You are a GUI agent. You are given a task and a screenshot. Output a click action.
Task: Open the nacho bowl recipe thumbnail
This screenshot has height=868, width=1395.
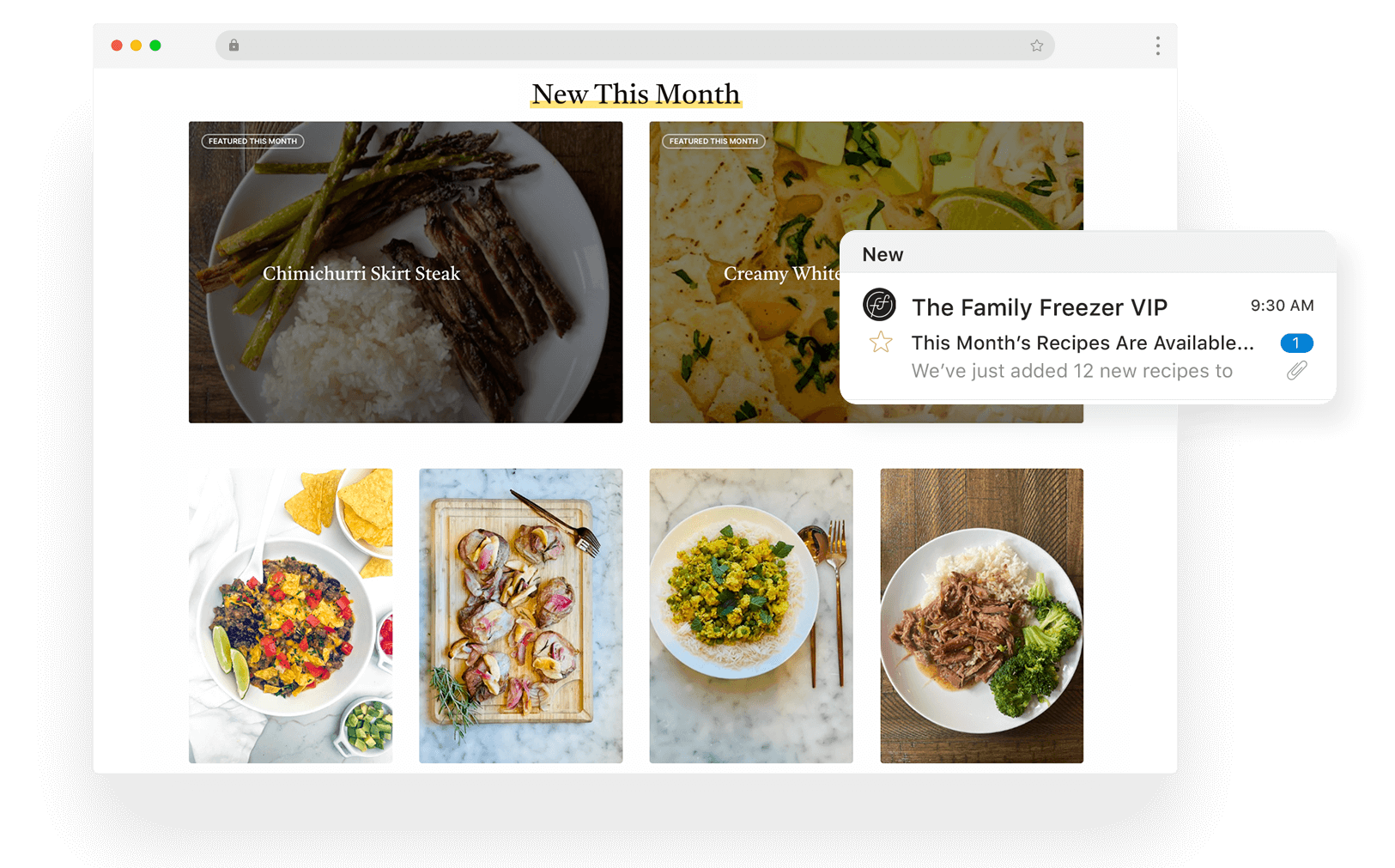[x=290, y=616]
